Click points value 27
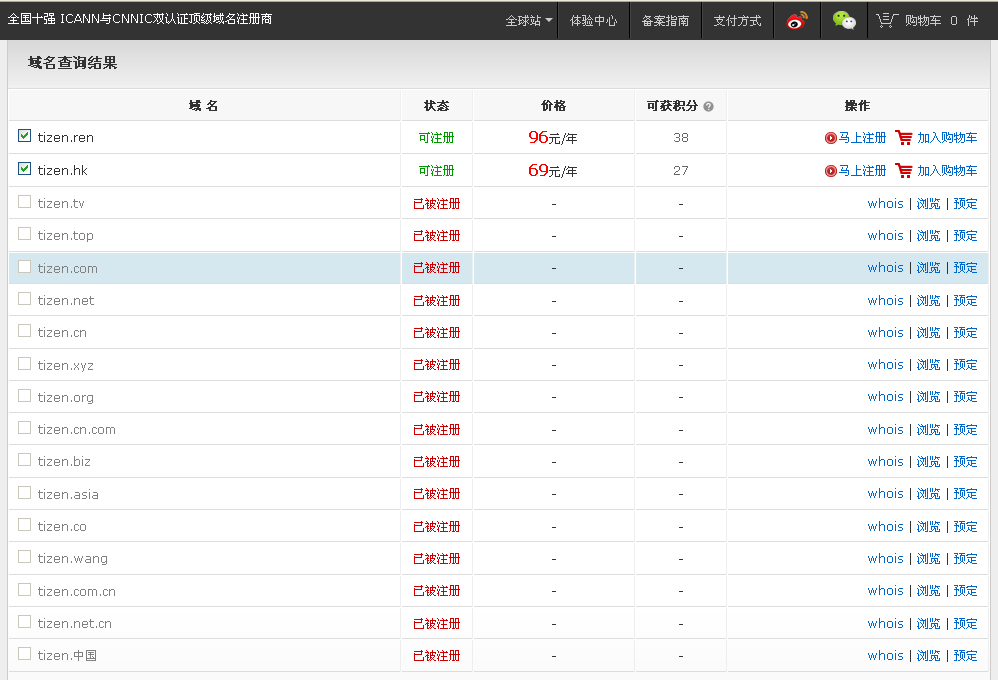The image size is (998, 680). pos(680,171)
